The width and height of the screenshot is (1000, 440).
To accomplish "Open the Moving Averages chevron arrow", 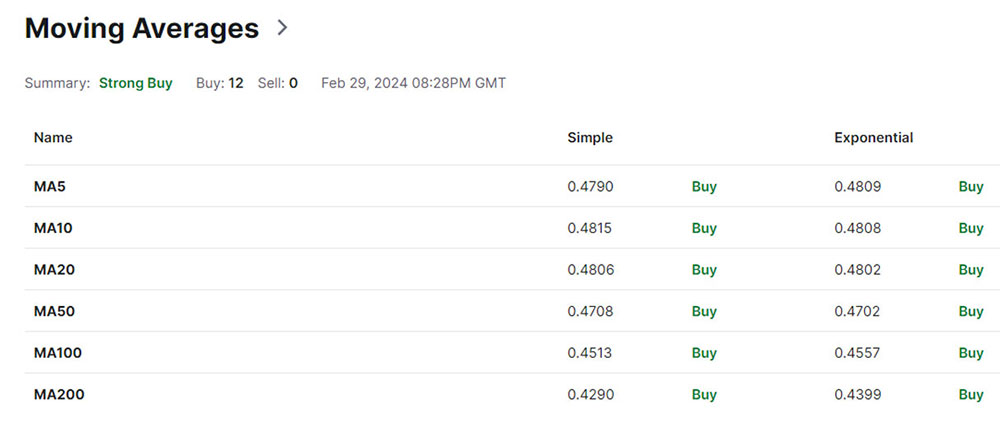I will pos(283,28).
